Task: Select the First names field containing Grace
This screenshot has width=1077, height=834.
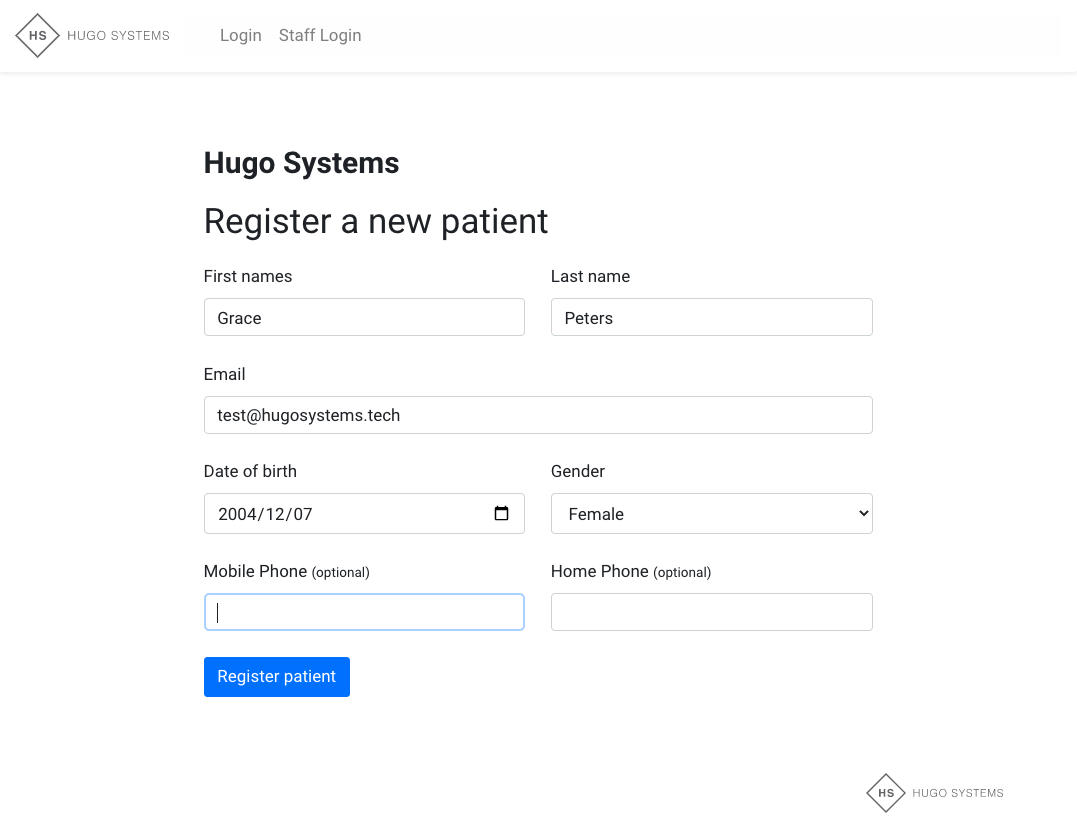Action: tap(363, 317)
